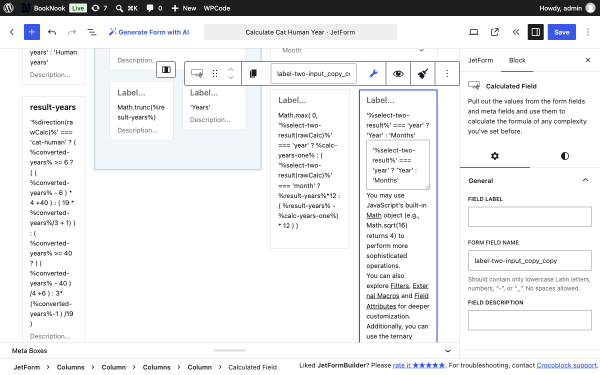
Task: Open the half-circle styles tab
Action: 565,156
